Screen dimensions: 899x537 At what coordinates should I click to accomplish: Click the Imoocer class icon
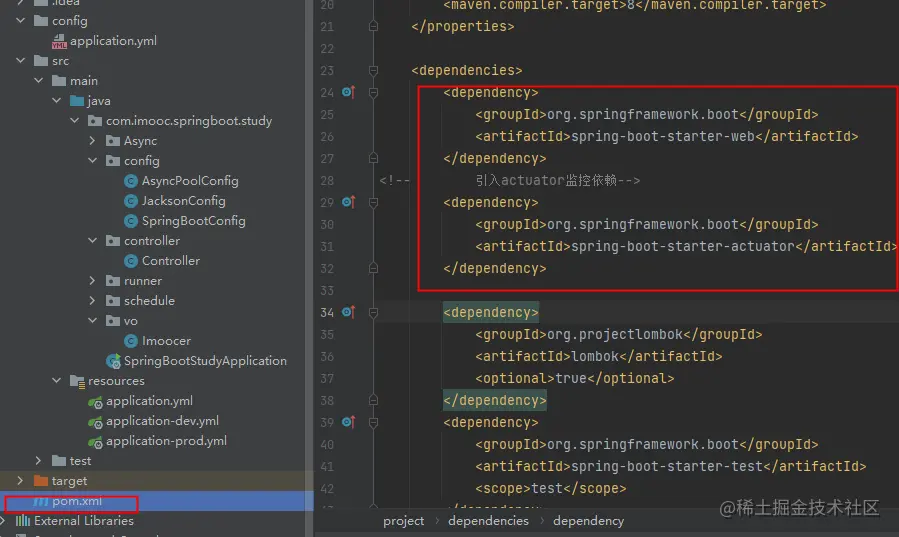(x=131, y=341)
